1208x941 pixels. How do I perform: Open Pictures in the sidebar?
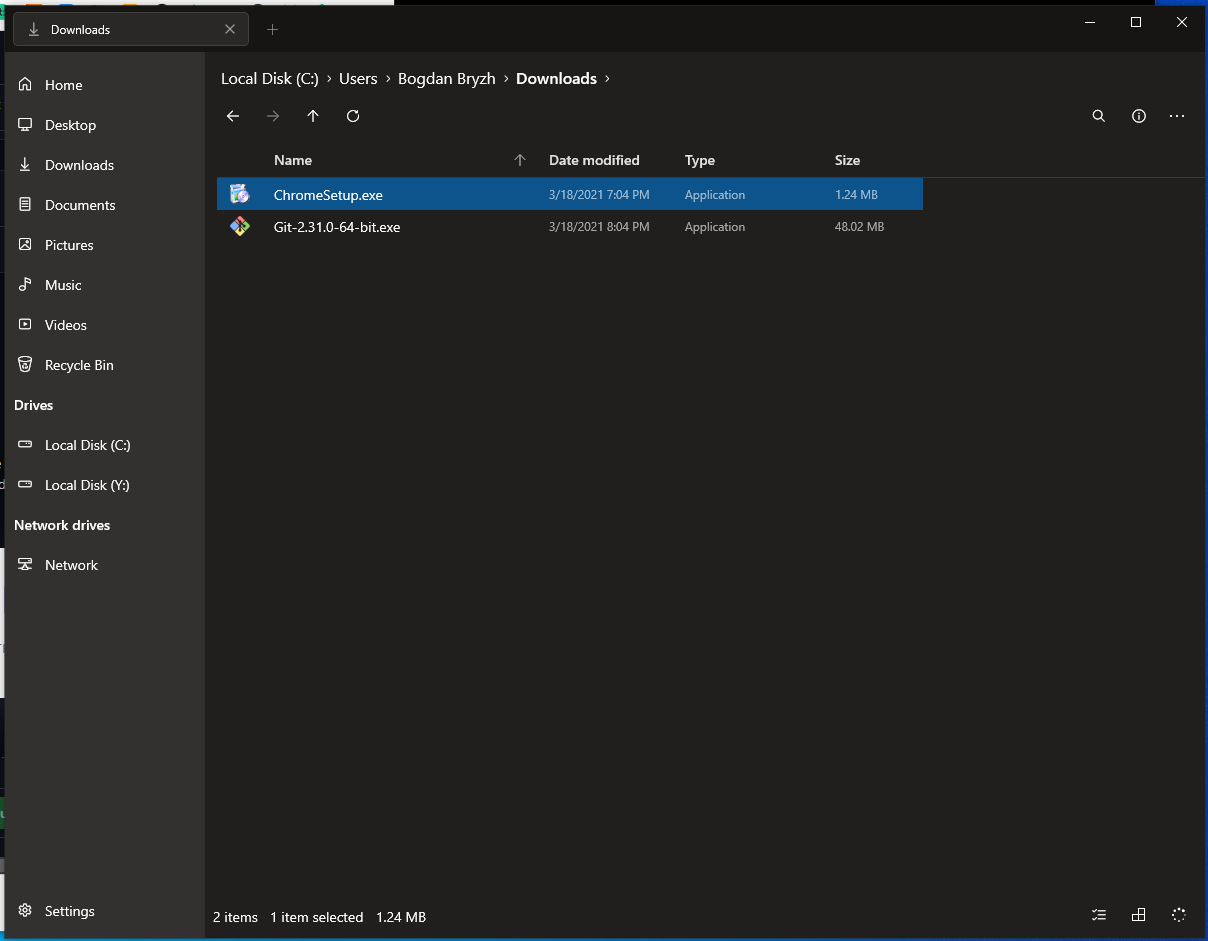(x=105, y=245)
